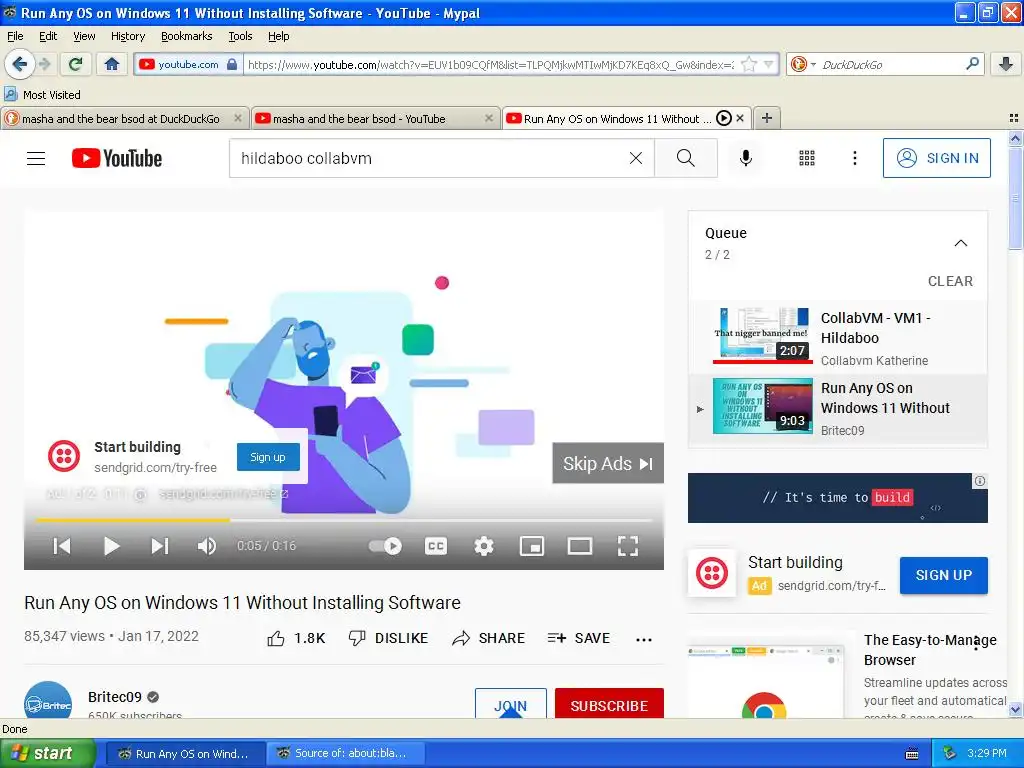Reload the current page
The image size is (1024, 768).
coord(76,64)
